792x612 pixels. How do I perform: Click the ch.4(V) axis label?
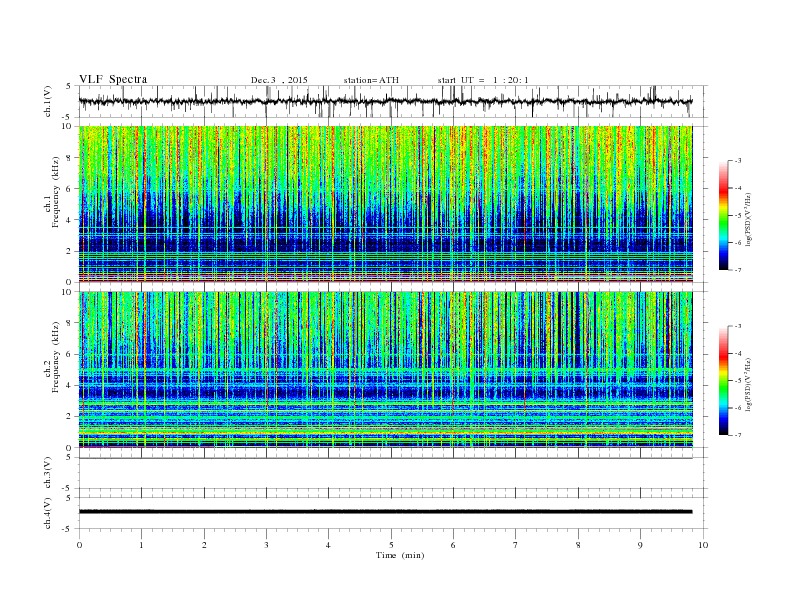[x=48, y=513]
